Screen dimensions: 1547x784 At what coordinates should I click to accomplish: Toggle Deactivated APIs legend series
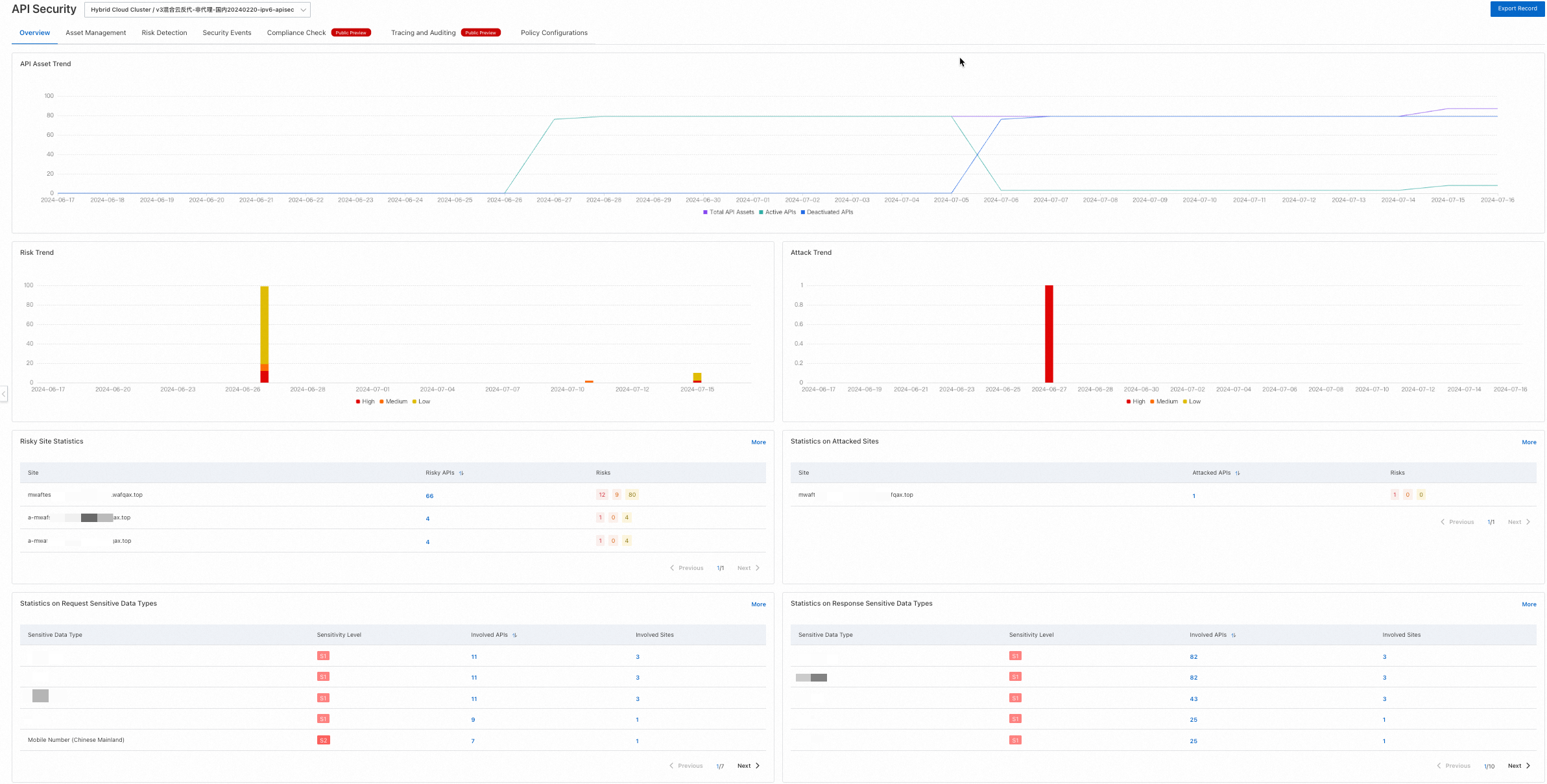(826, 212)
